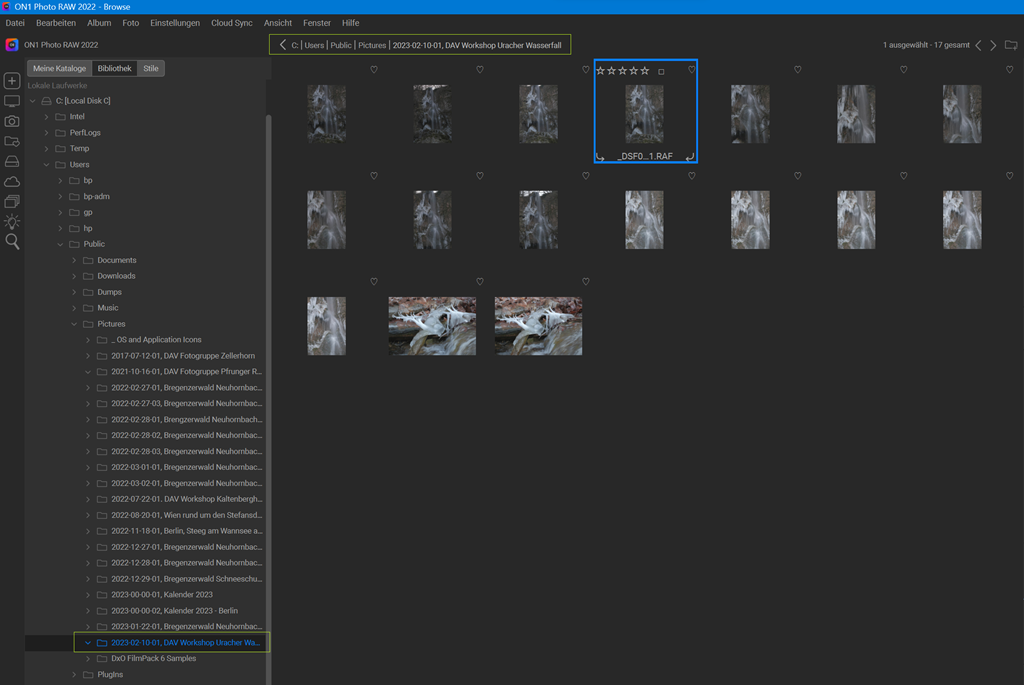1024x685 pixels.
Task: Toggle the color label square on selected photo
Action: (661, 72)
